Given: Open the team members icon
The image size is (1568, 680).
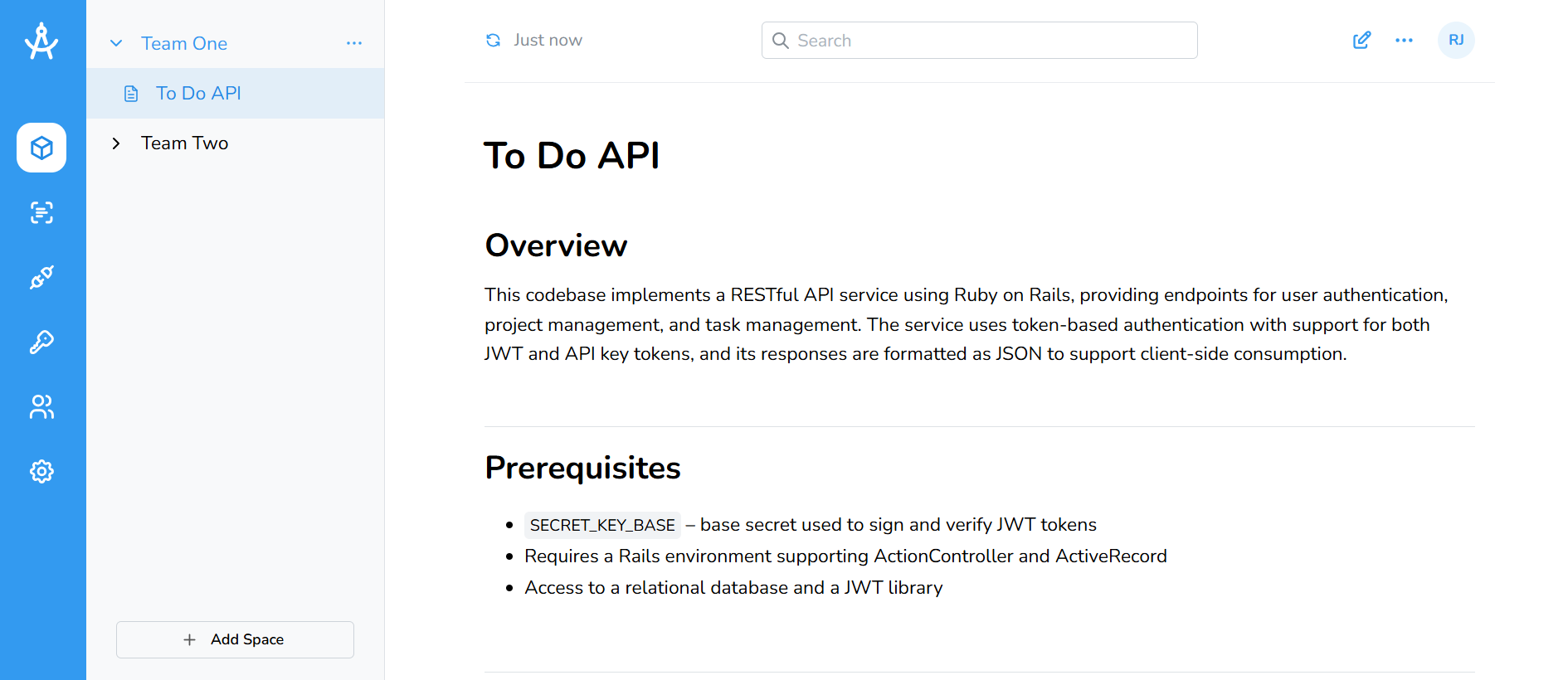Looking at the screenshot, I should tap(41, 406).
